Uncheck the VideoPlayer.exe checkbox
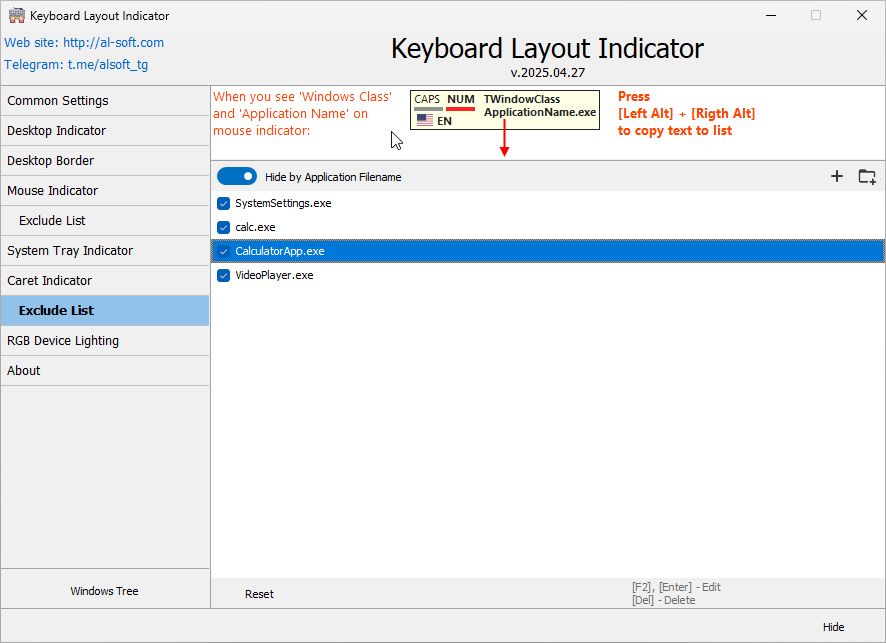Viewport: 886px width, 643px height. click(x=222, y=275)
